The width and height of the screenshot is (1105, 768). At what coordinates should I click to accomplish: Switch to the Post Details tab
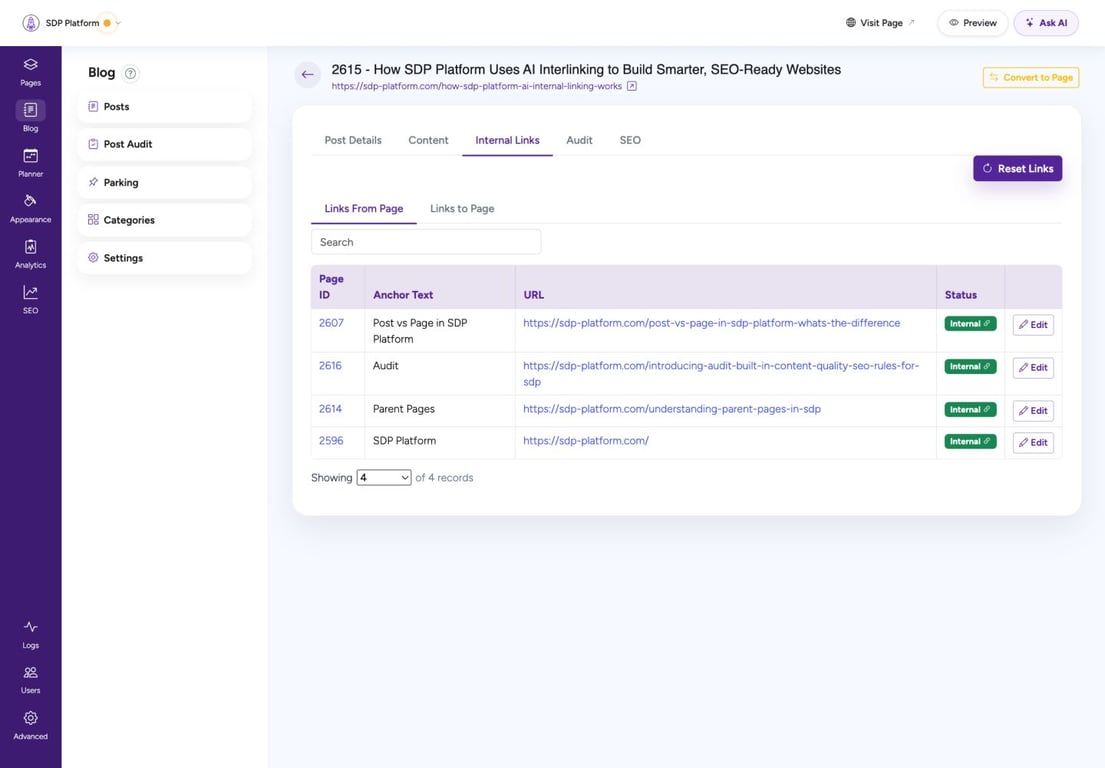[353, 140]
